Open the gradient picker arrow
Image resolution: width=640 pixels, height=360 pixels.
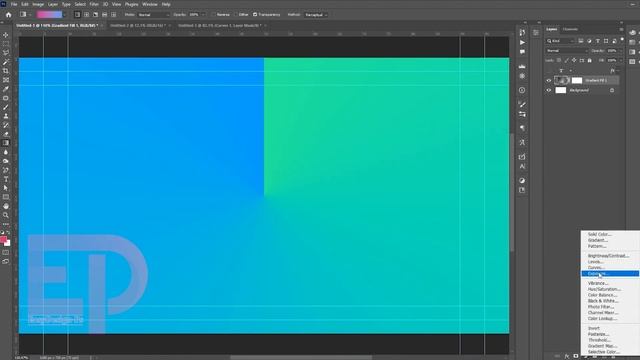tap(64, 15)
